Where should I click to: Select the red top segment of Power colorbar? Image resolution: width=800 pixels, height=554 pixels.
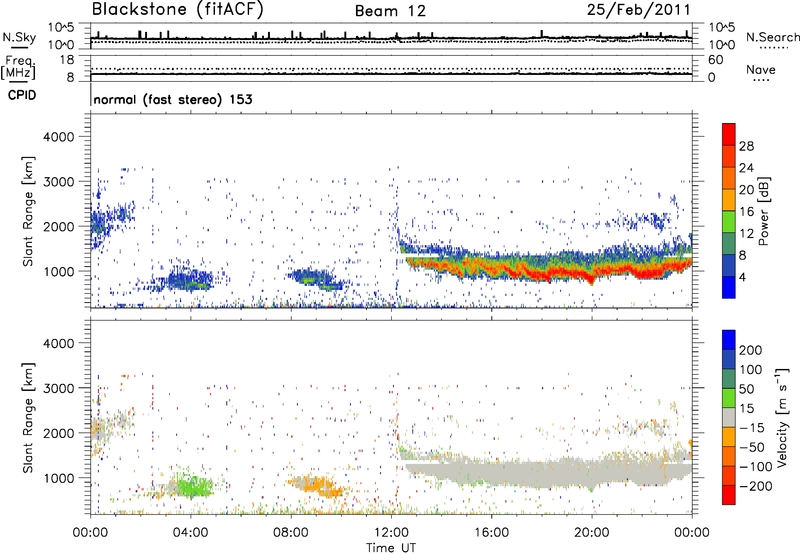point(729,134)
